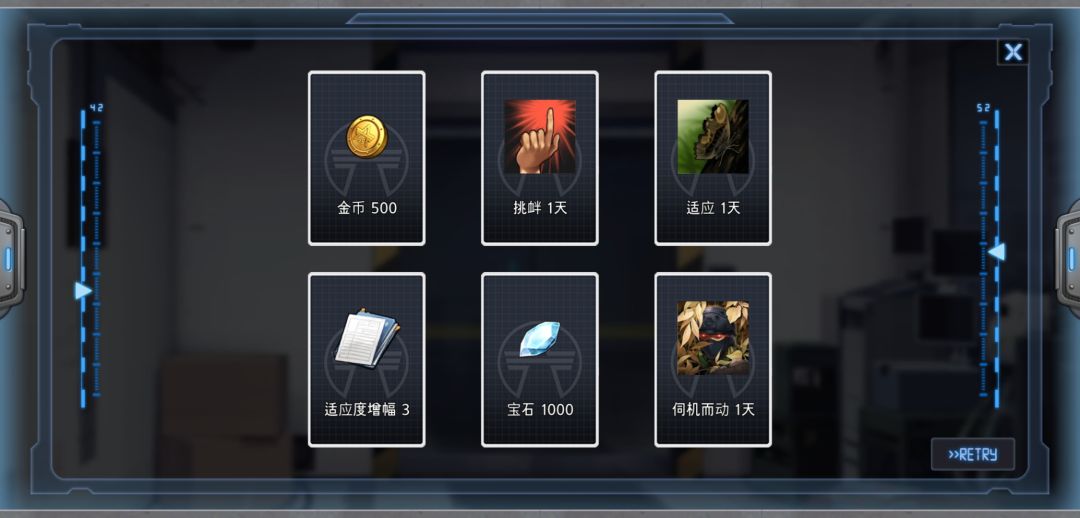Screen dimensions: 1080x518
Task: Click the RETRY button
Action: pos(973,455)
